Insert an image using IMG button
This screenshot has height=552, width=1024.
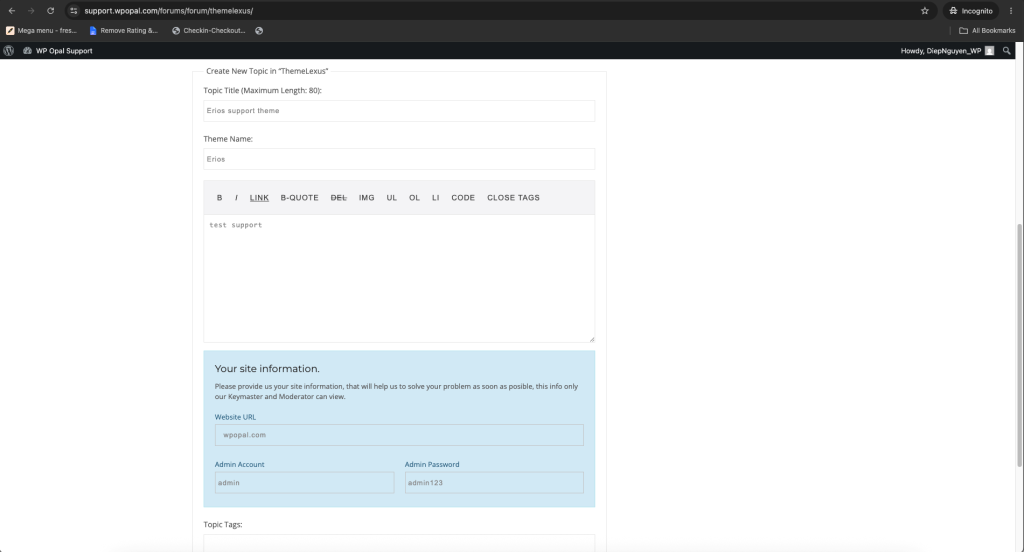(x=366, y=197)
